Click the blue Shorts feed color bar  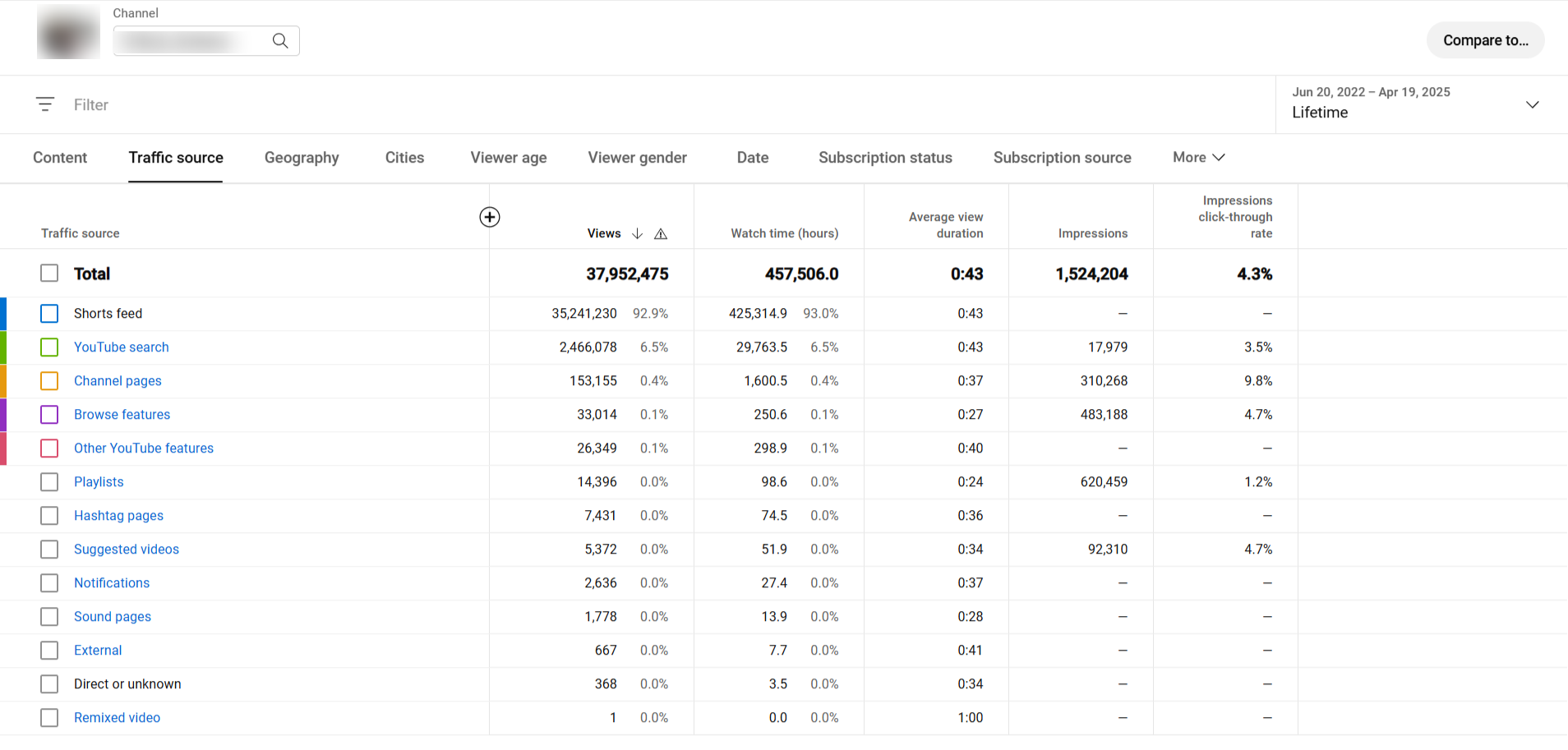coord(3,313)
